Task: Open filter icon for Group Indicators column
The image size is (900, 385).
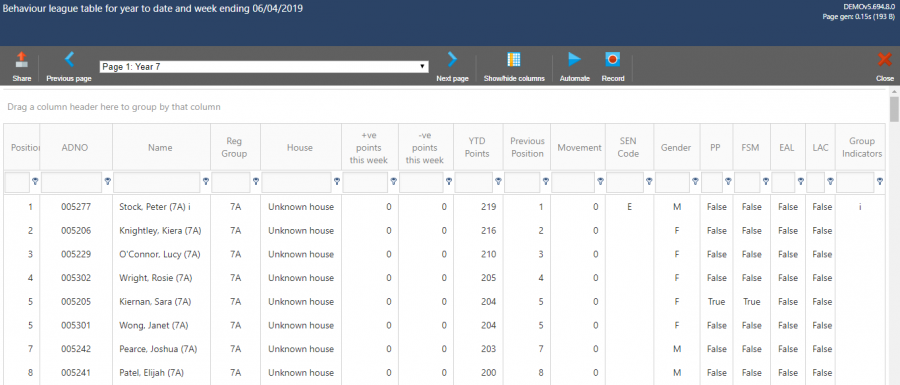Action: click(879, 181)
